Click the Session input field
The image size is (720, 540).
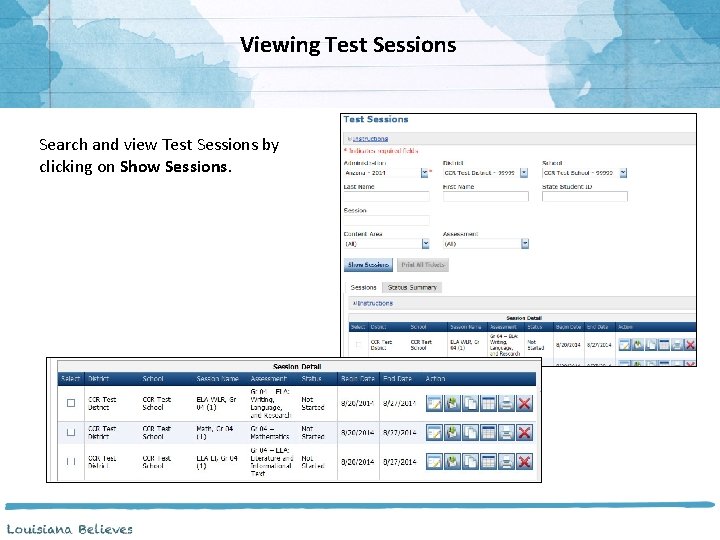point(387,220)
